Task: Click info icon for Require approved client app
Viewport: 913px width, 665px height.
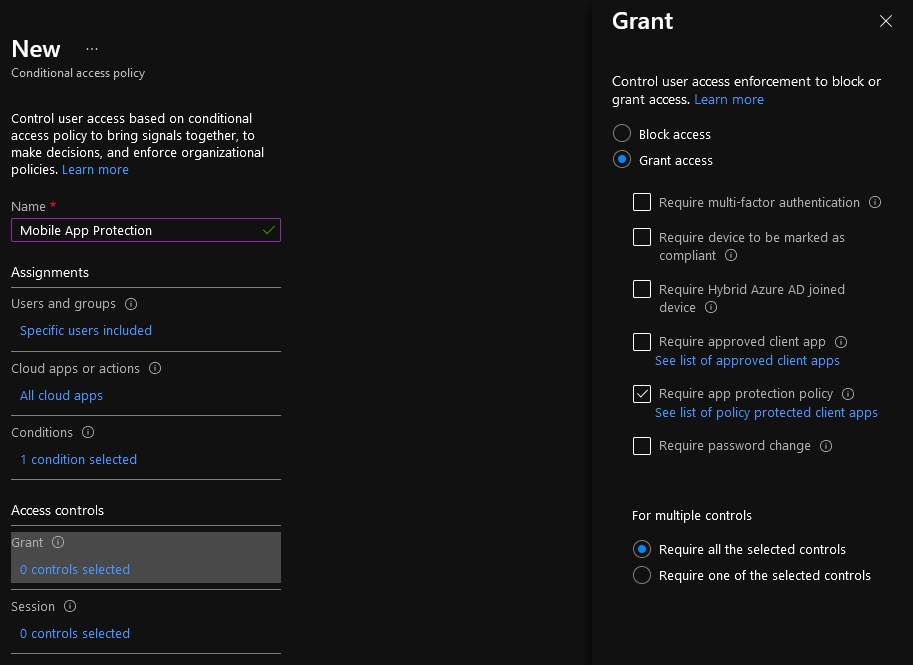Action: click(841, 342)
